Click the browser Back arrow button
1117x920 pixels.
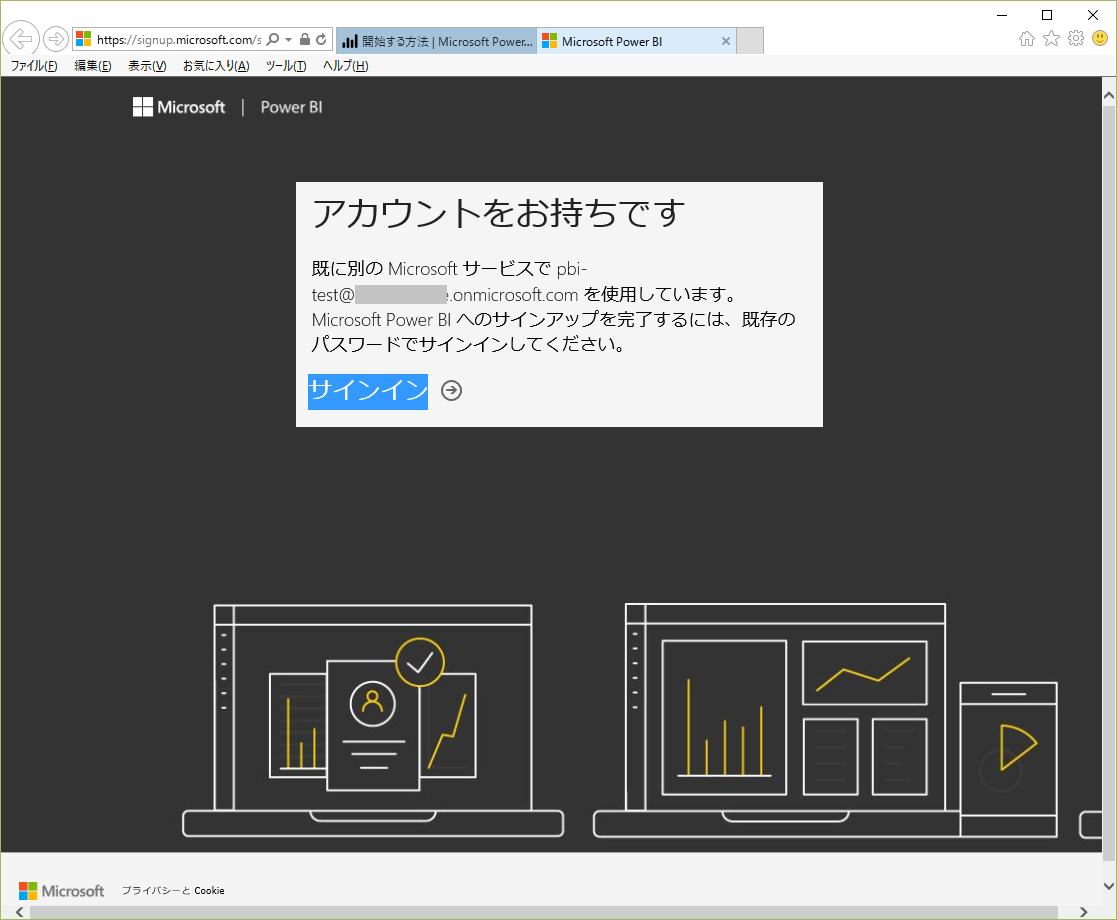point(21,38)
